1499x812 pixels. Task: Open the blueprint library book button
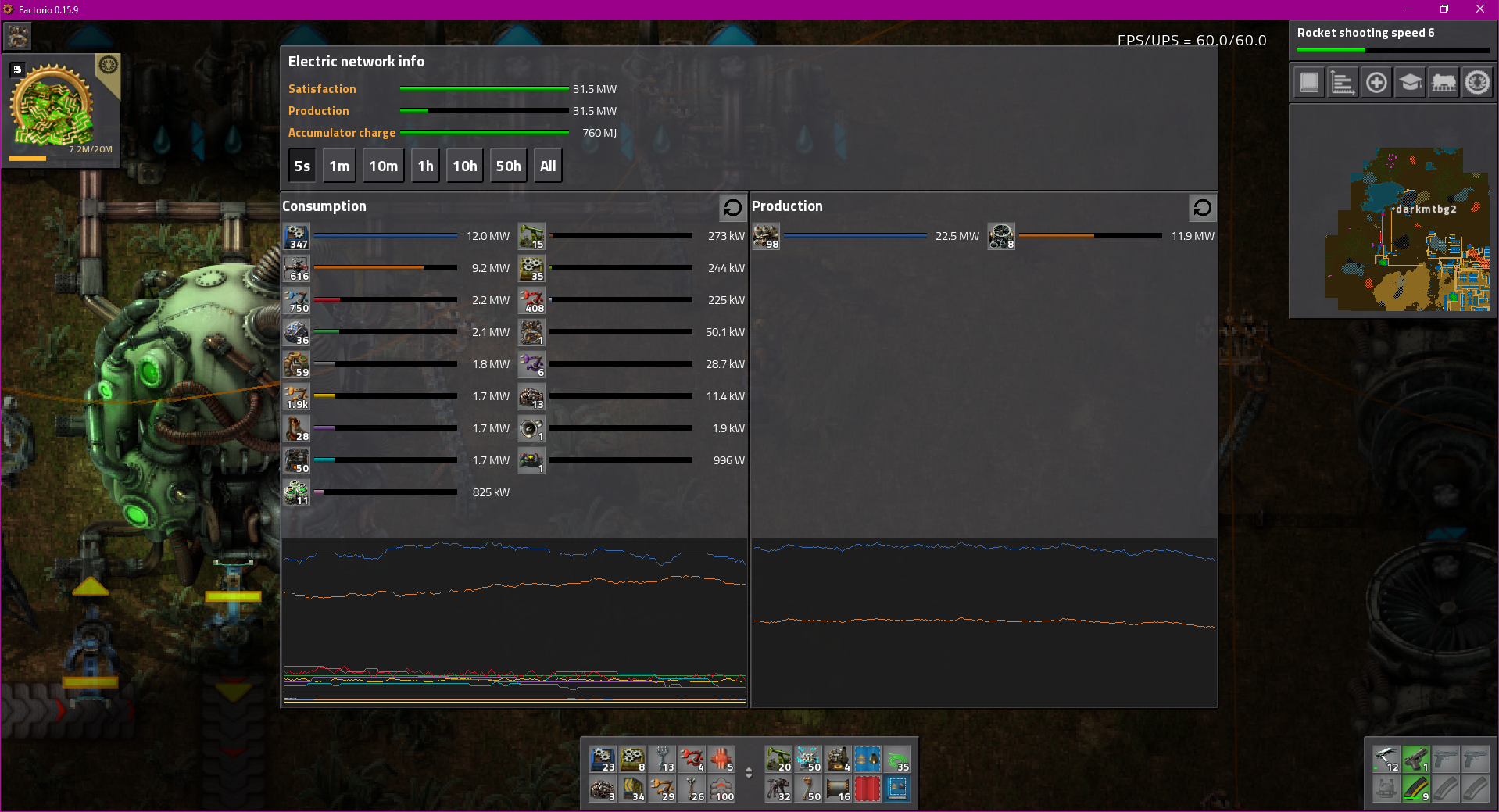click(x=1309, y=82)
